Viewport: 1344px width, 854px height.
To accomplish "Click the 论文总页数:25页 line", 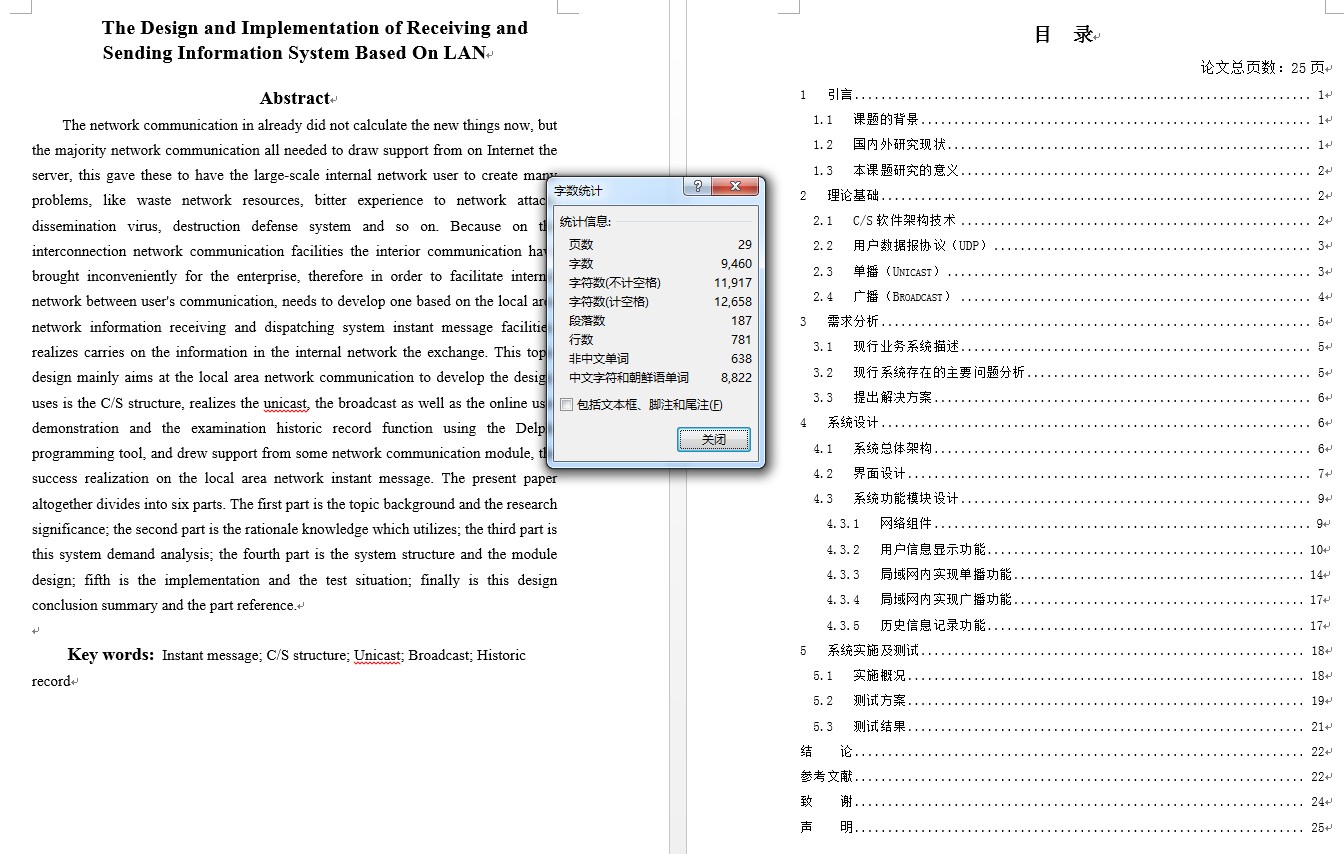I will [1263, 68].
